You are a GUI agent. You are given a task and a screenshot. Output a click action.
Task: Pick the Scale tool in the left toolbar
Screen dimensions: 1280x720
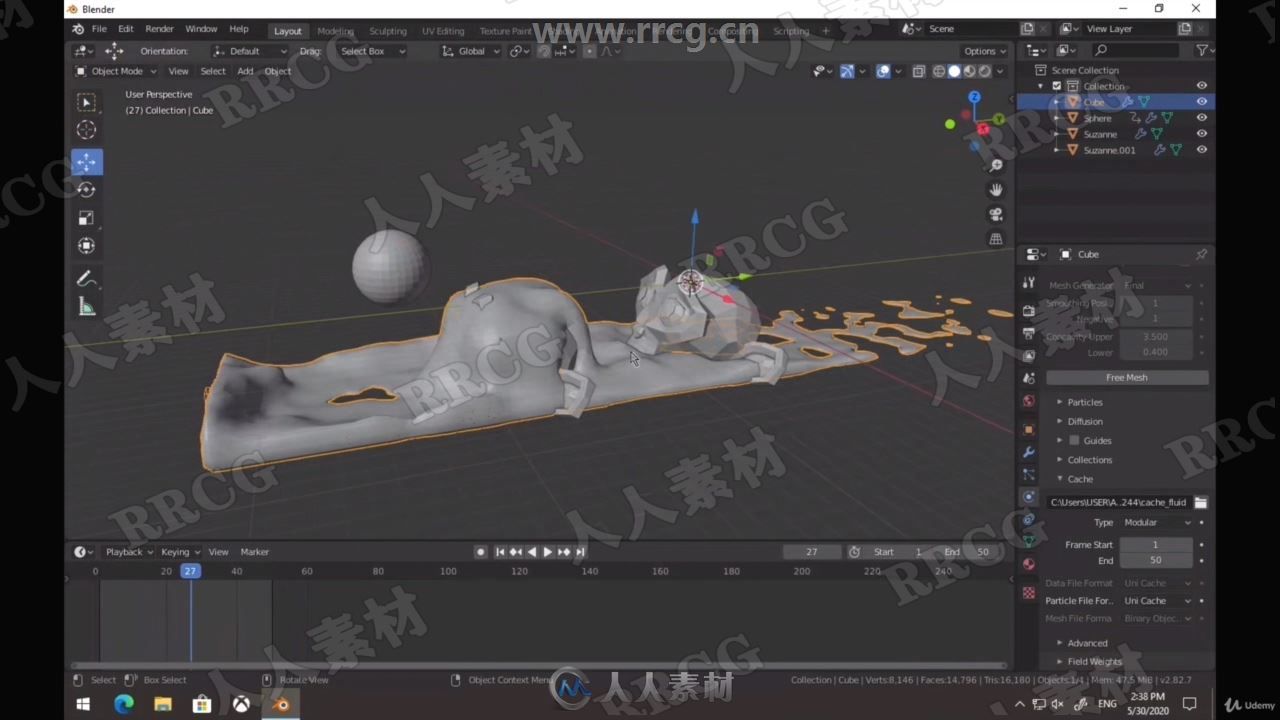tap(87, 218)
